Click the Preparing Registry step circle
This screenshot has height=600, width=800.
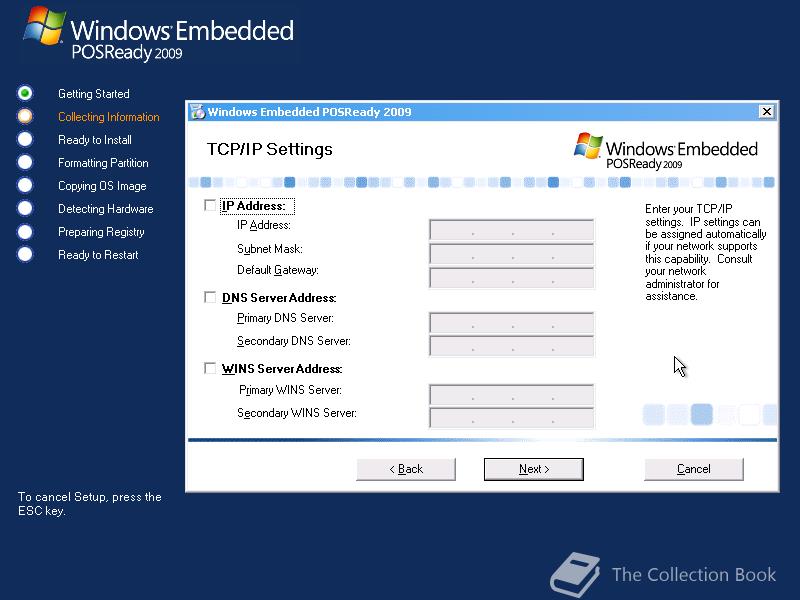25,231
